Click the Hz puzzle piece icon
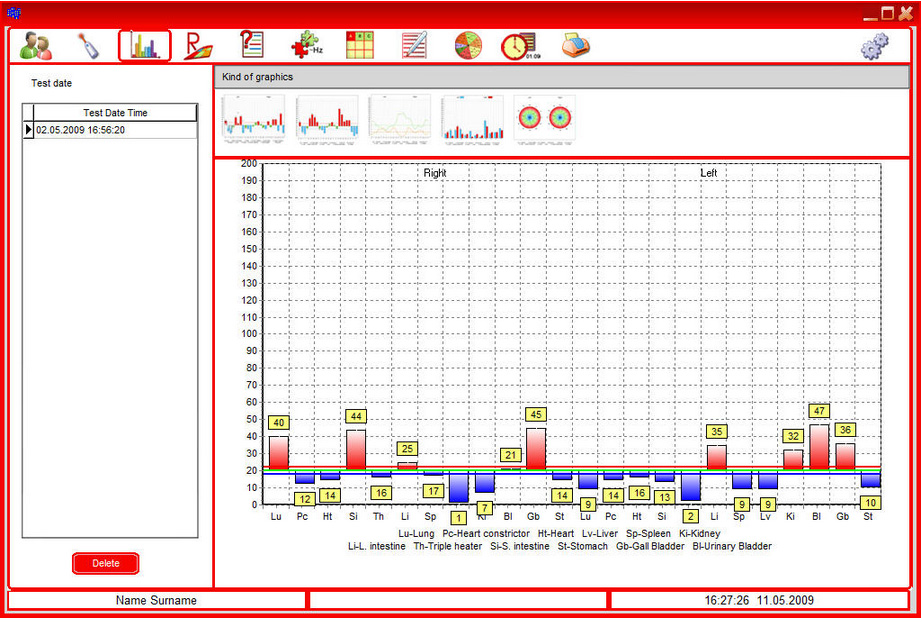The image size is (922, 622). coord(305,46)
